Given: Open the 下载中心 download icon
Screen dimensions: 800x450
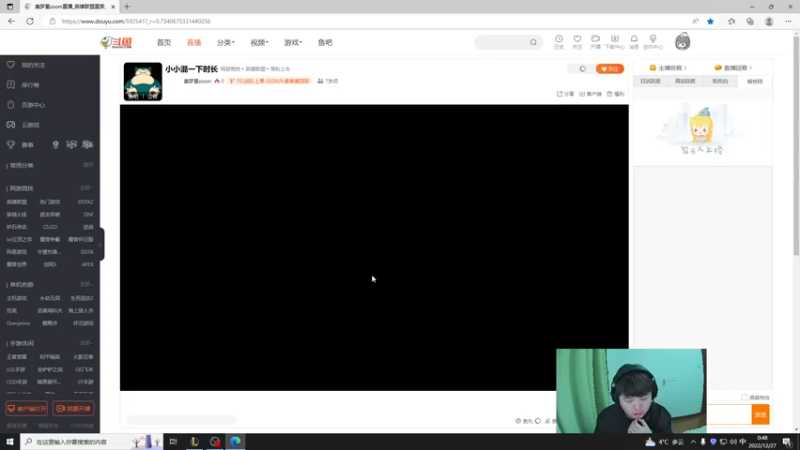Looking at the screenshot, I should [614, 42].
